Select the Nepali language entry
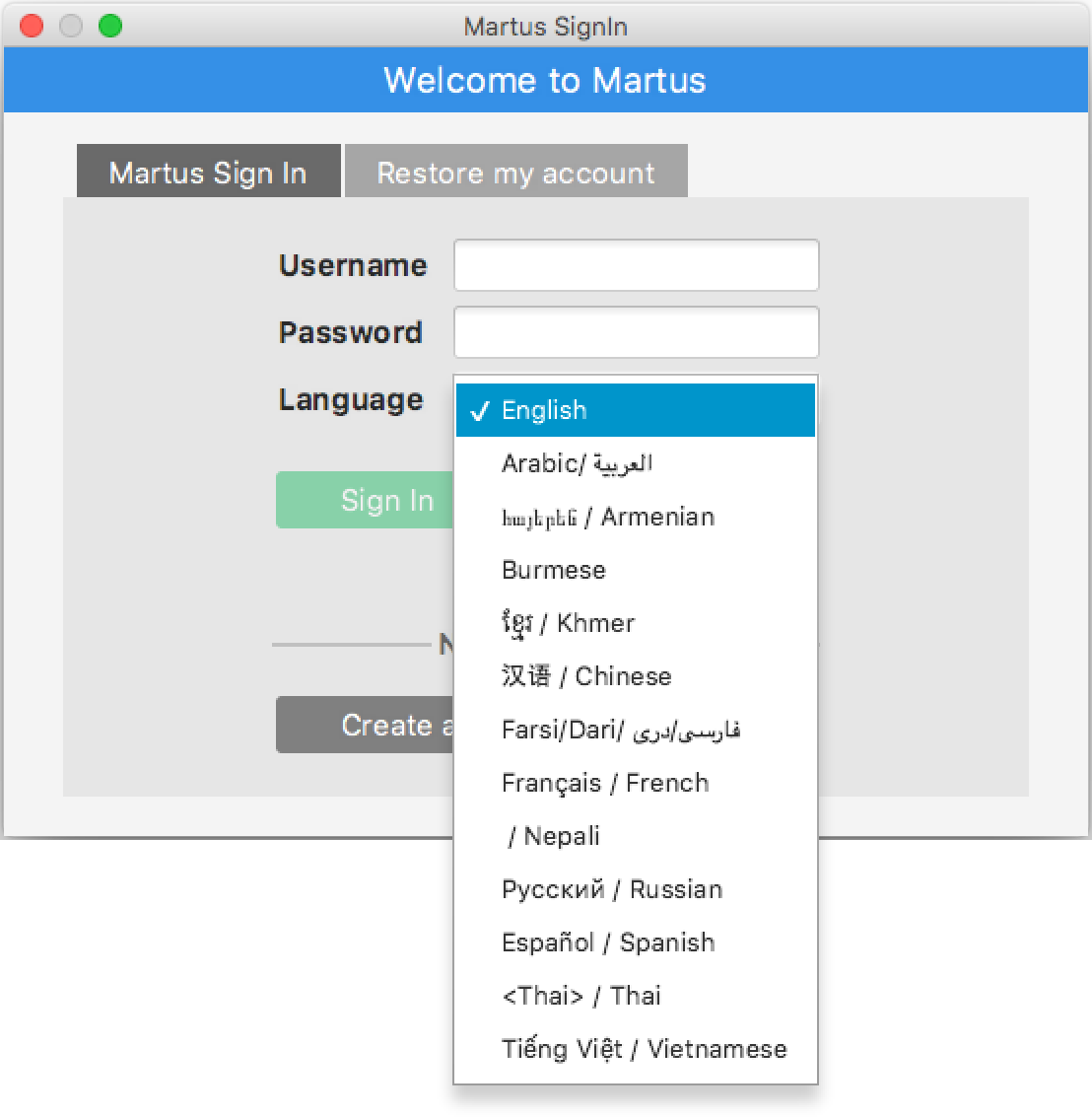1092x1117 pixels. click(636, 836)
